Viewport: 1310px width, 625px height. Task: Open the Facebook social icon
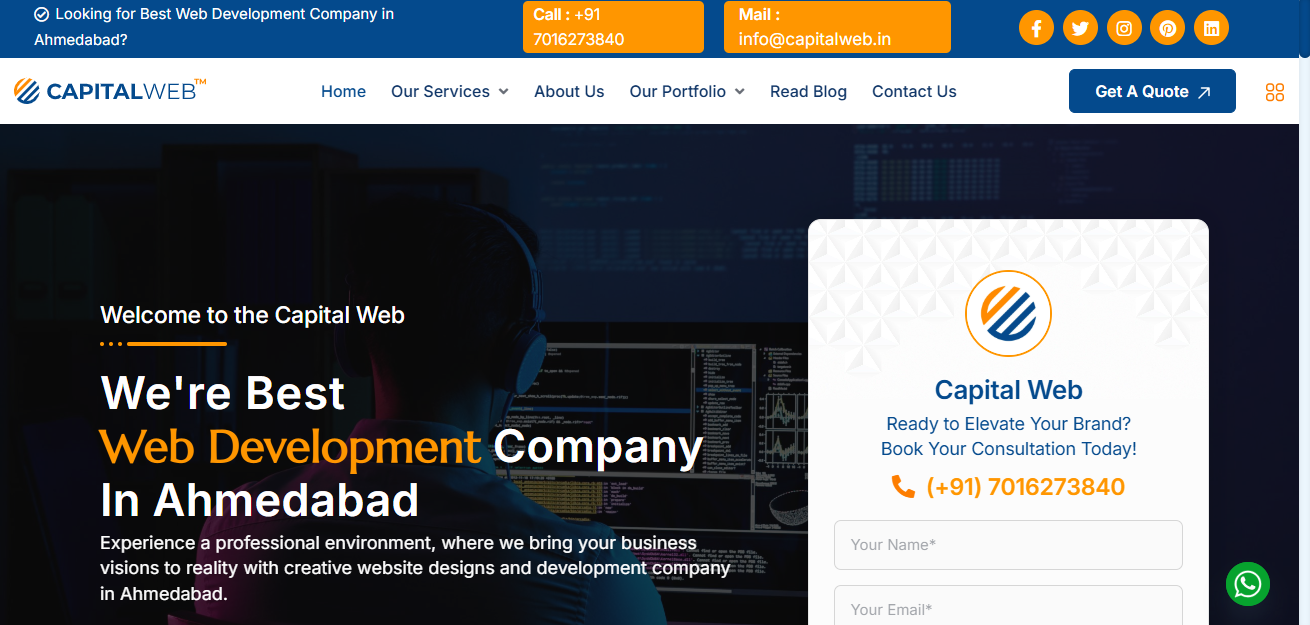pyautogui.click(x=1036, y=28)
